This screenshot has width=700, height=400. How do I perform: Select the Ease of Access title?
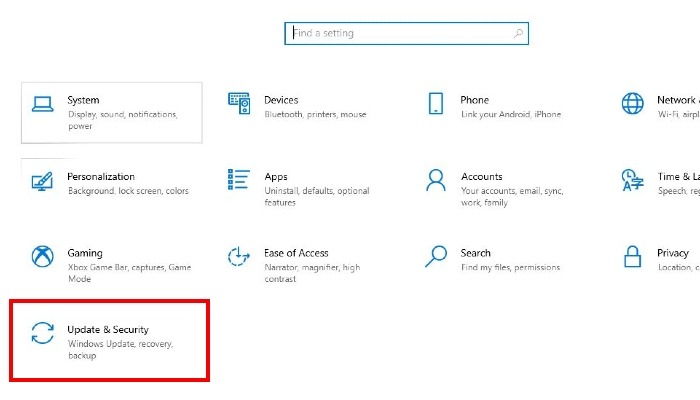(296, 253)
